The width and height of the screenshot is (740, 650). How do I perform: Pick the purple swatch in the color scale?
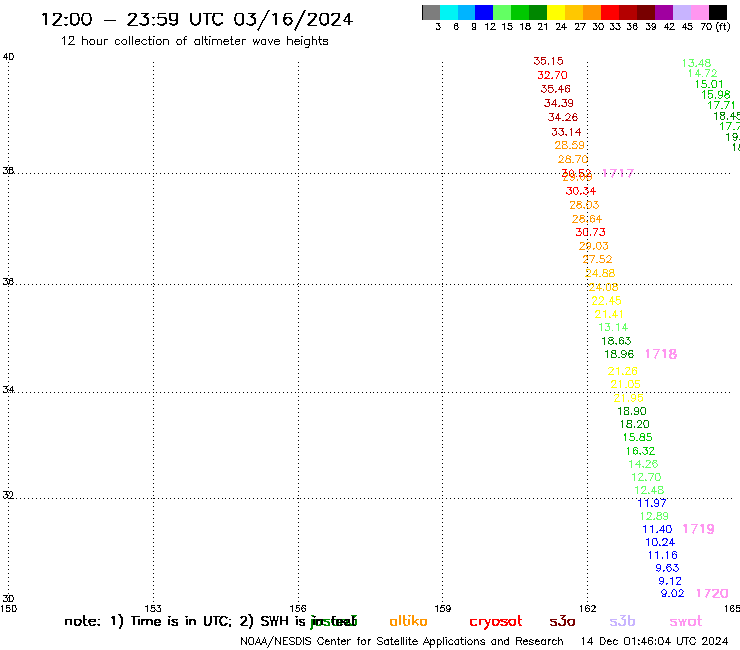point(664,12)
